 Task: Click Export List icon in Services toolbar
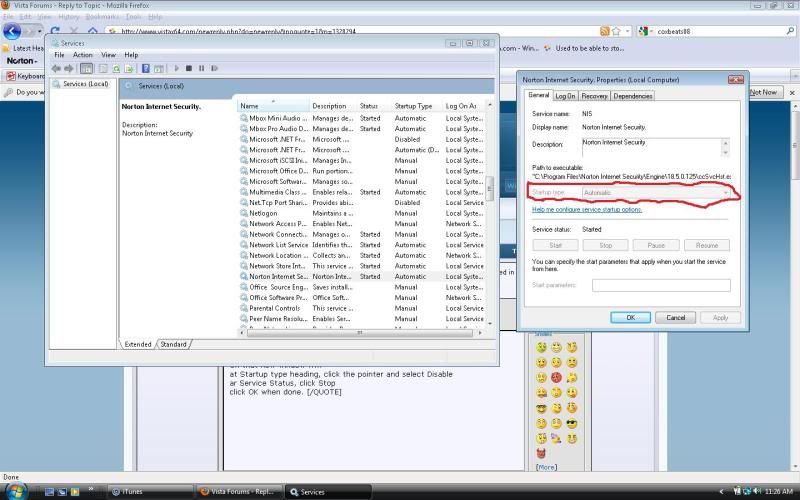(129, 68)
